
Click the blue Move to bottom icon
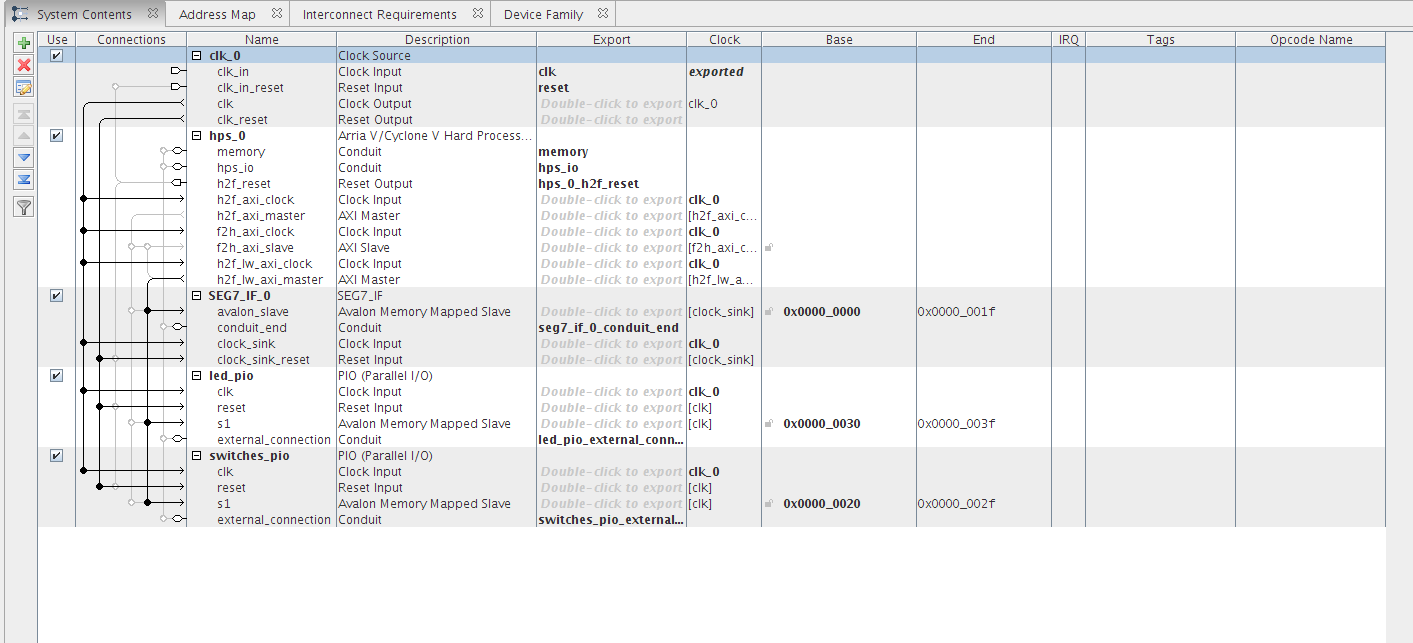coord(25,180)
